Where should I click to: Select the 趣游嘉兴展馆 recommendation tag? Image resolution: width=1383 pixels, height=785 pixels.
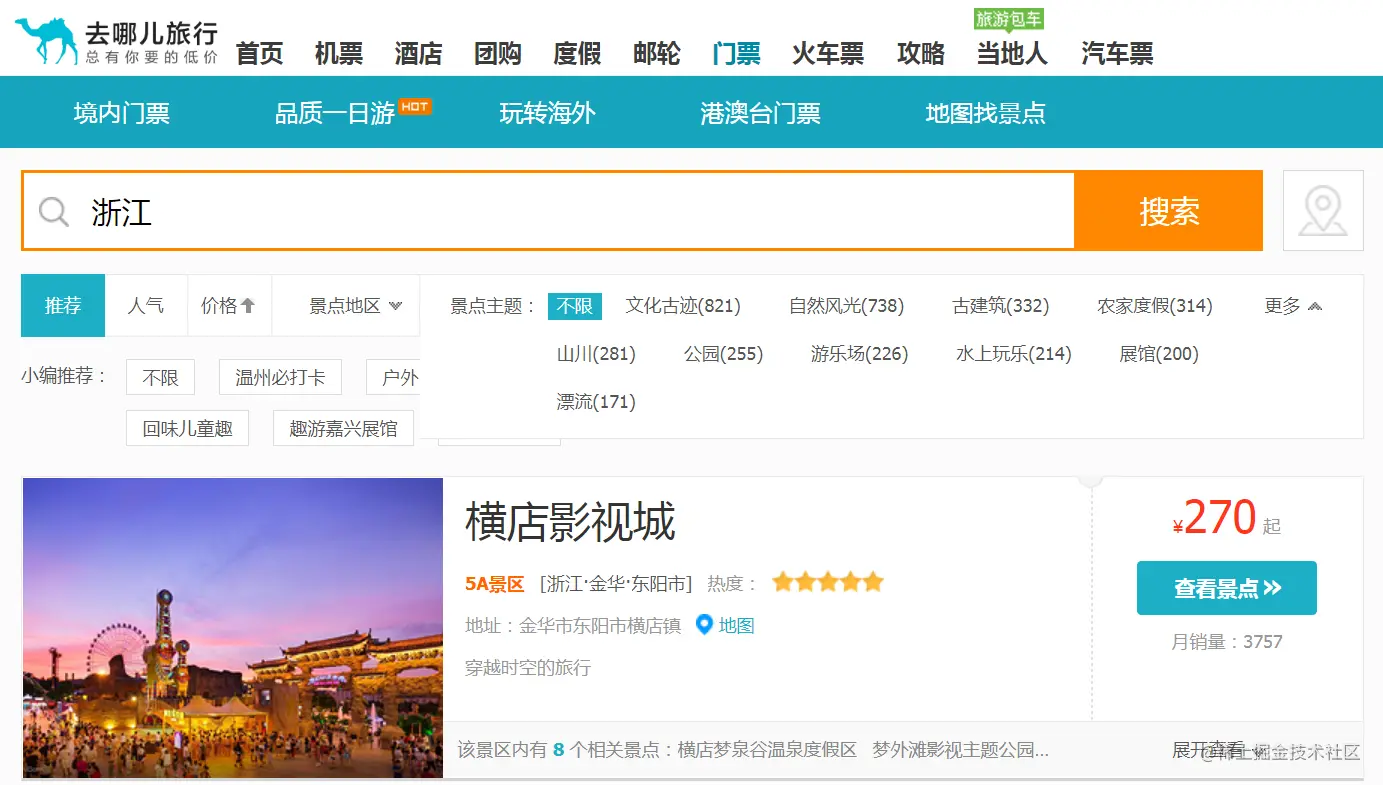coord(343,428)
